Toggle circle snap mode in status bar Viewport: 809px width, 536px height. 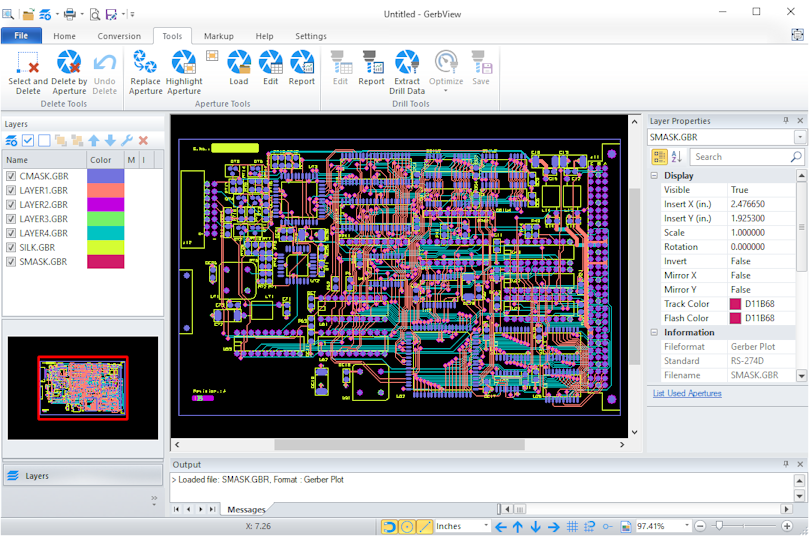[x=407, y=526]
